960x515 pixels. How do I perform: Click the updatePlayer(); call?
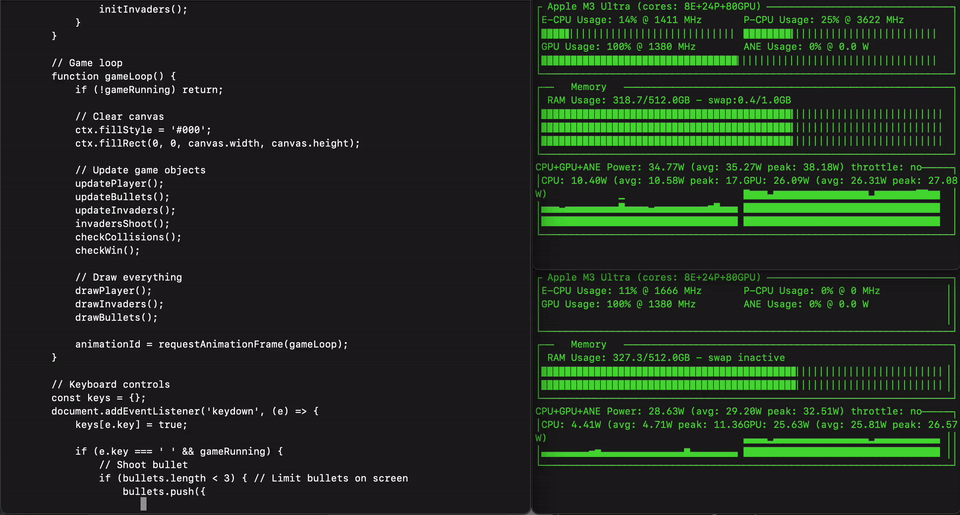(119, 184)
